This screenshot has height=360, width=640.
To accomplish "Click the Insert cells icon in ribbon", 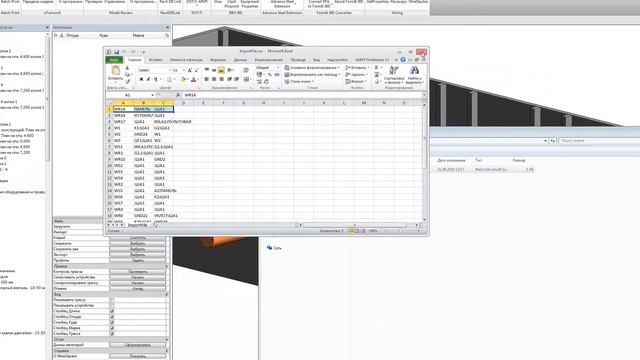I will (x=348, y=68).
